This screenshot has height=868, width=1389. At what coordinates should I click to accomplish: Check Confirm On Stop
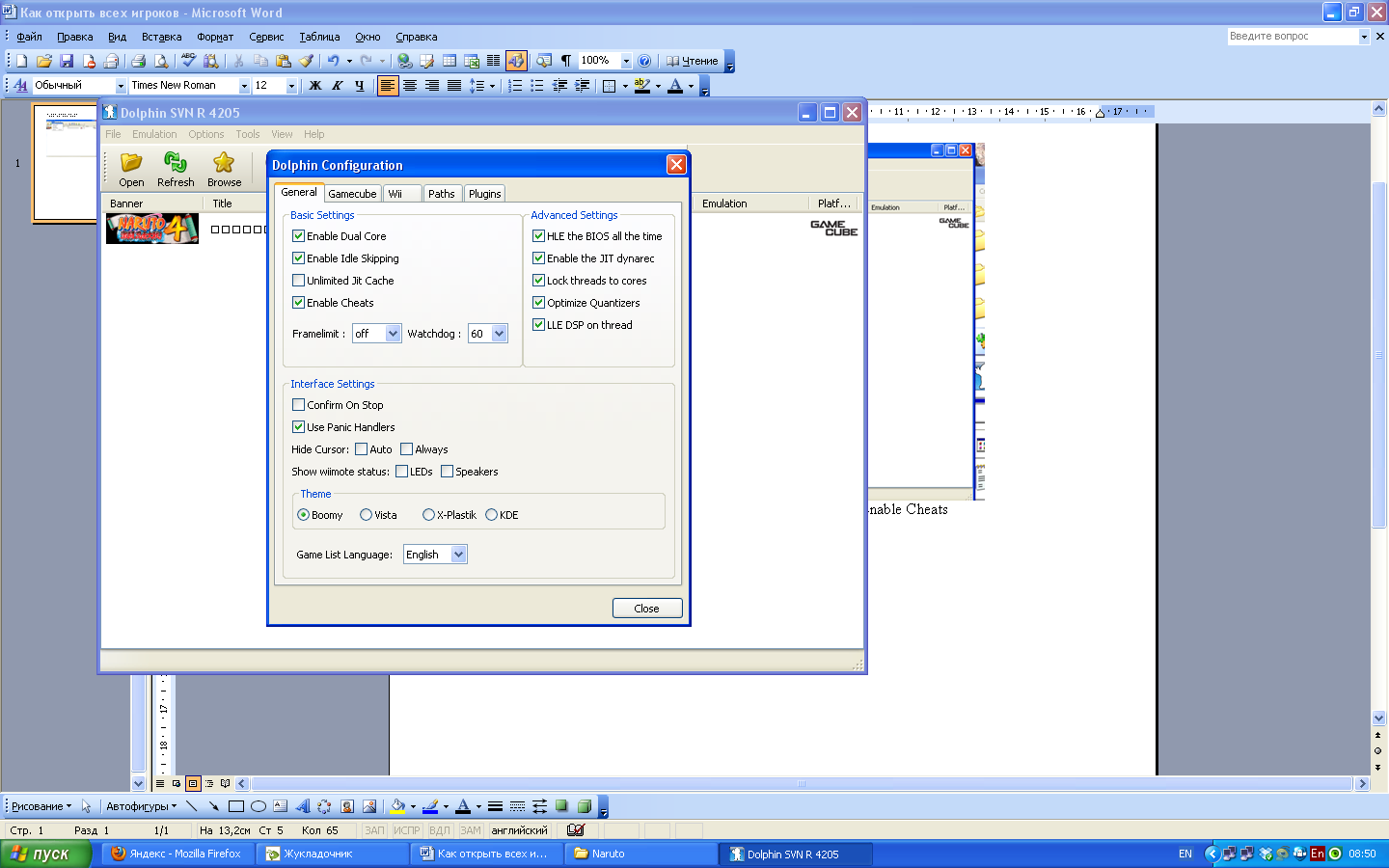(299, 405)
